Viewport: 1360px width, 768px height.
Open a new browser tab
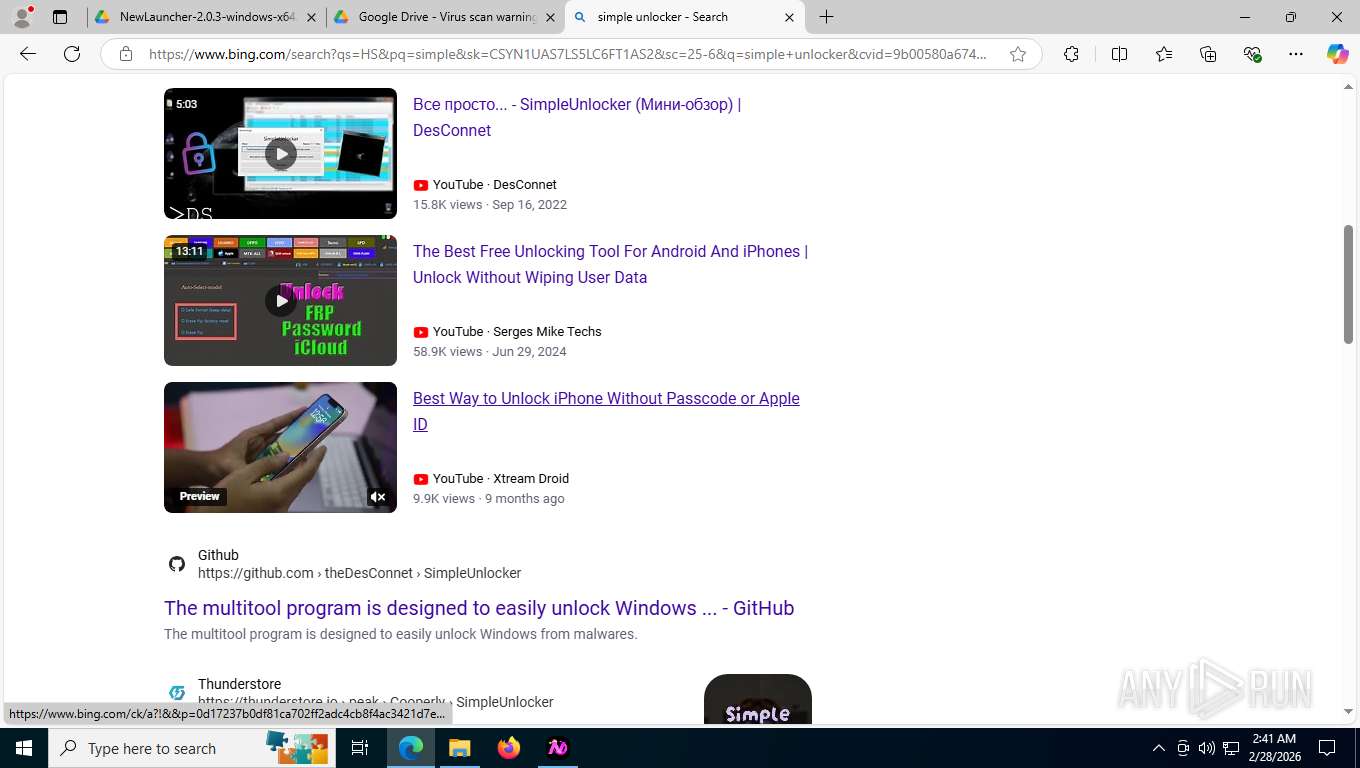click(826, 17)
